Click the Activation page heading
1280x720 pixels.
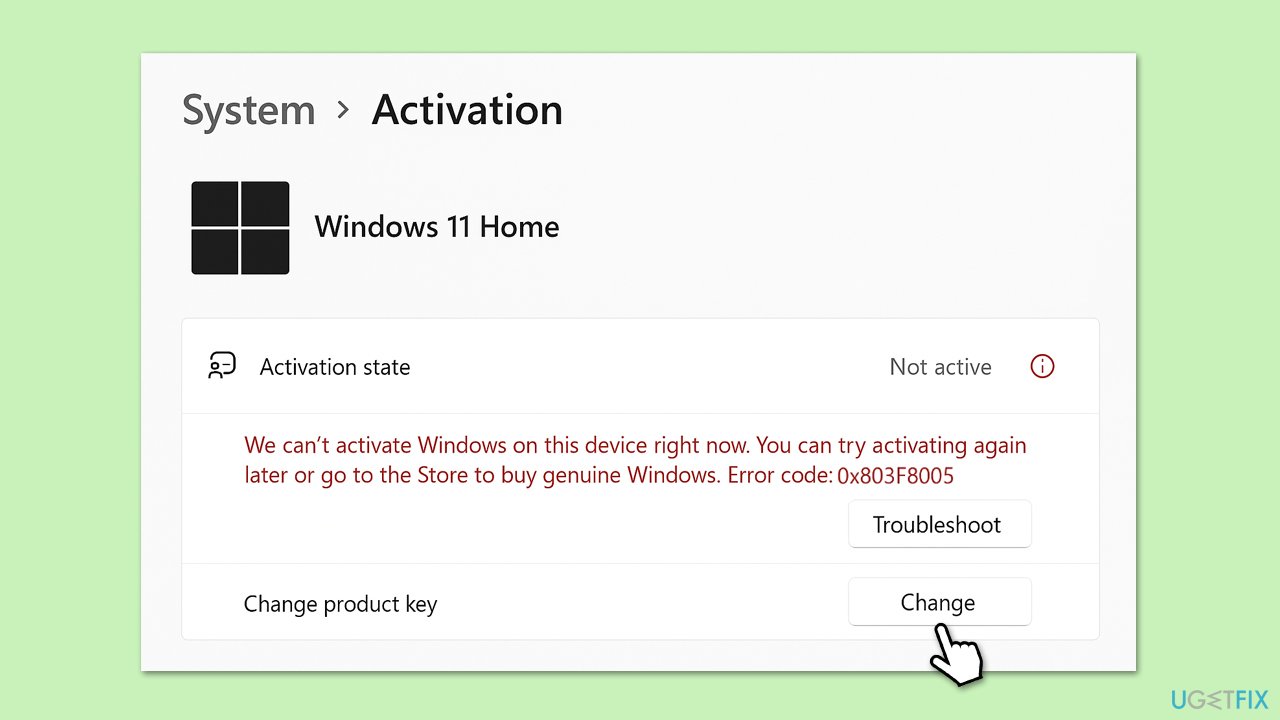467,110
